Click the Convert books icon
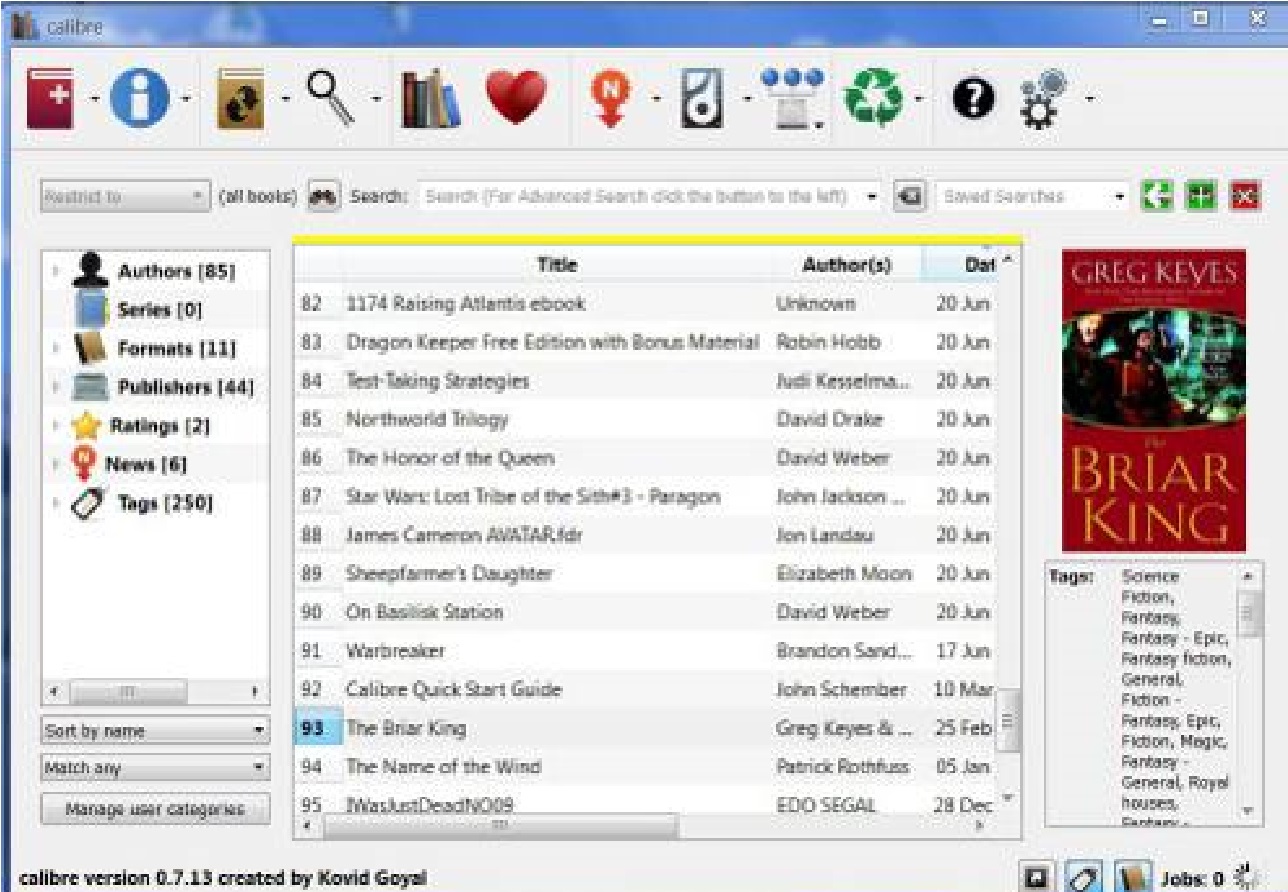 point(243,97)
